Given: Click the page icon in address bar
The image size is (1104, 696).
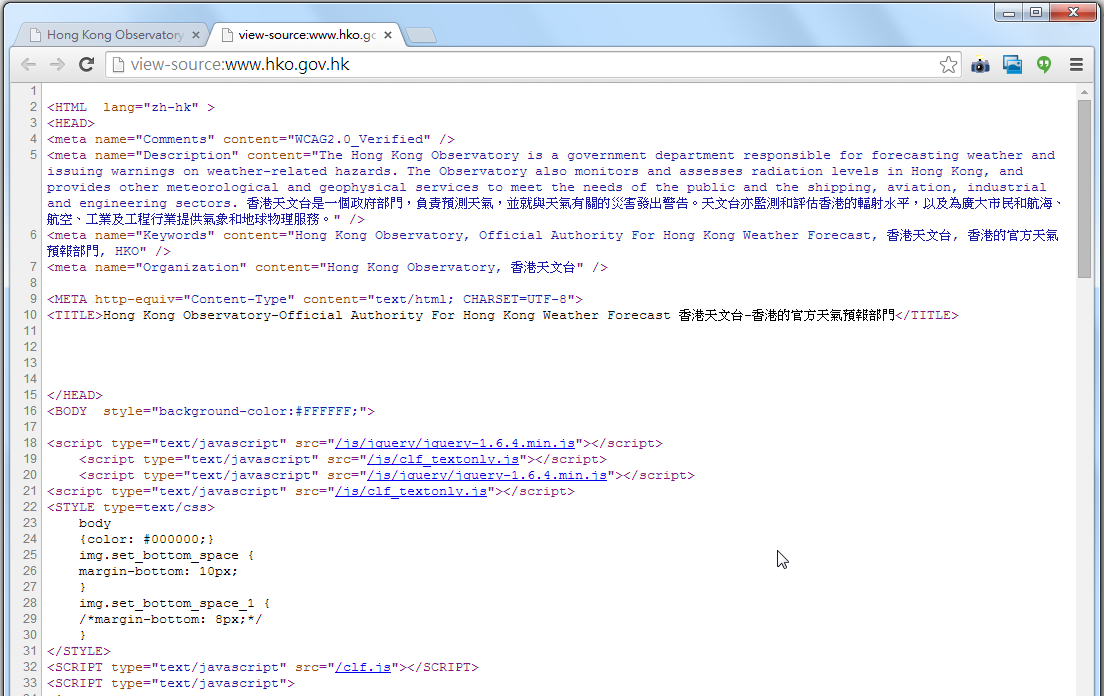Looking at the screenshot, I should 118,65.
